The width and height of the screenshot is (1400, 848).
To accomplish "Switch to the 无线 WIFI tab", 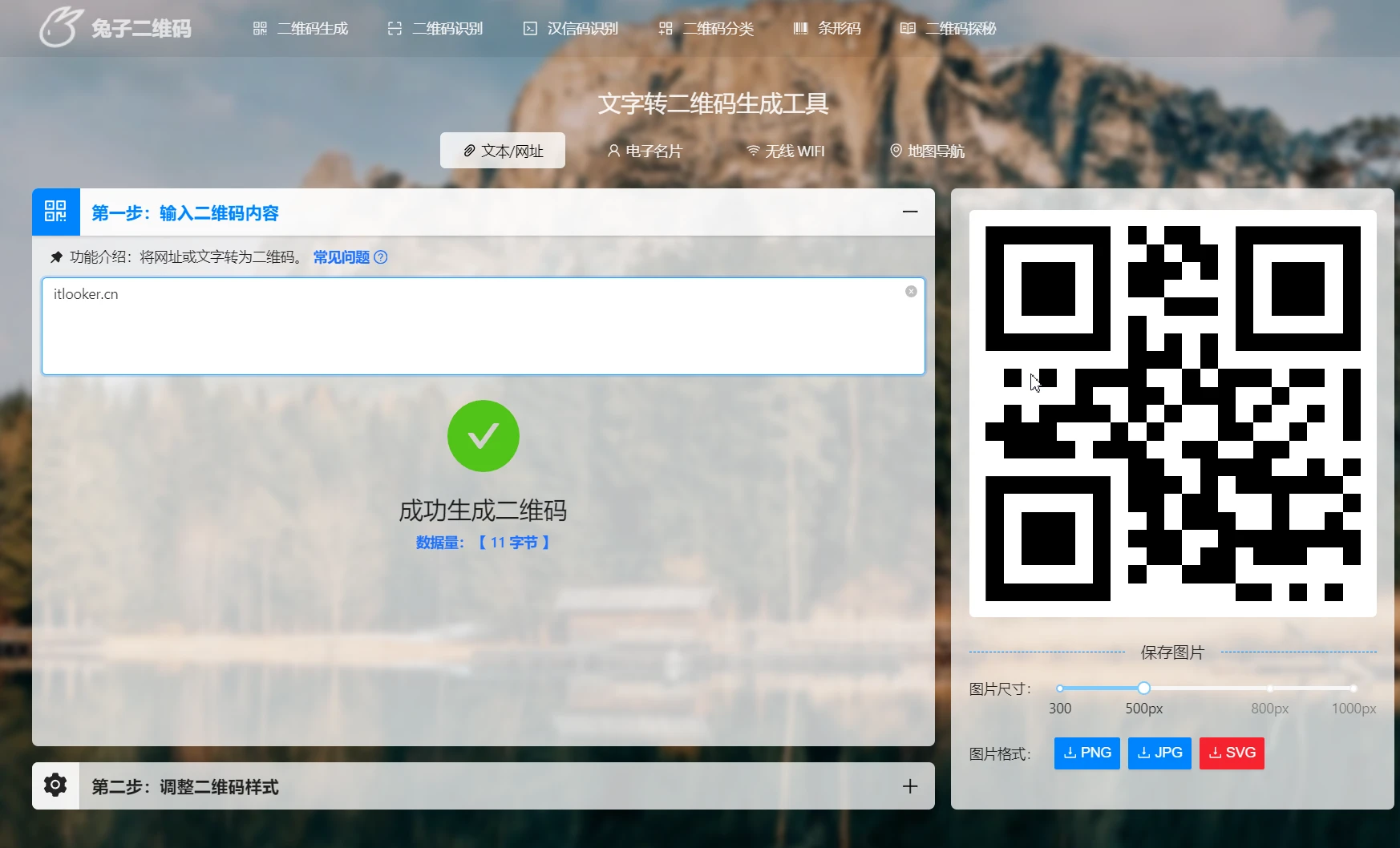I will 786,151.
